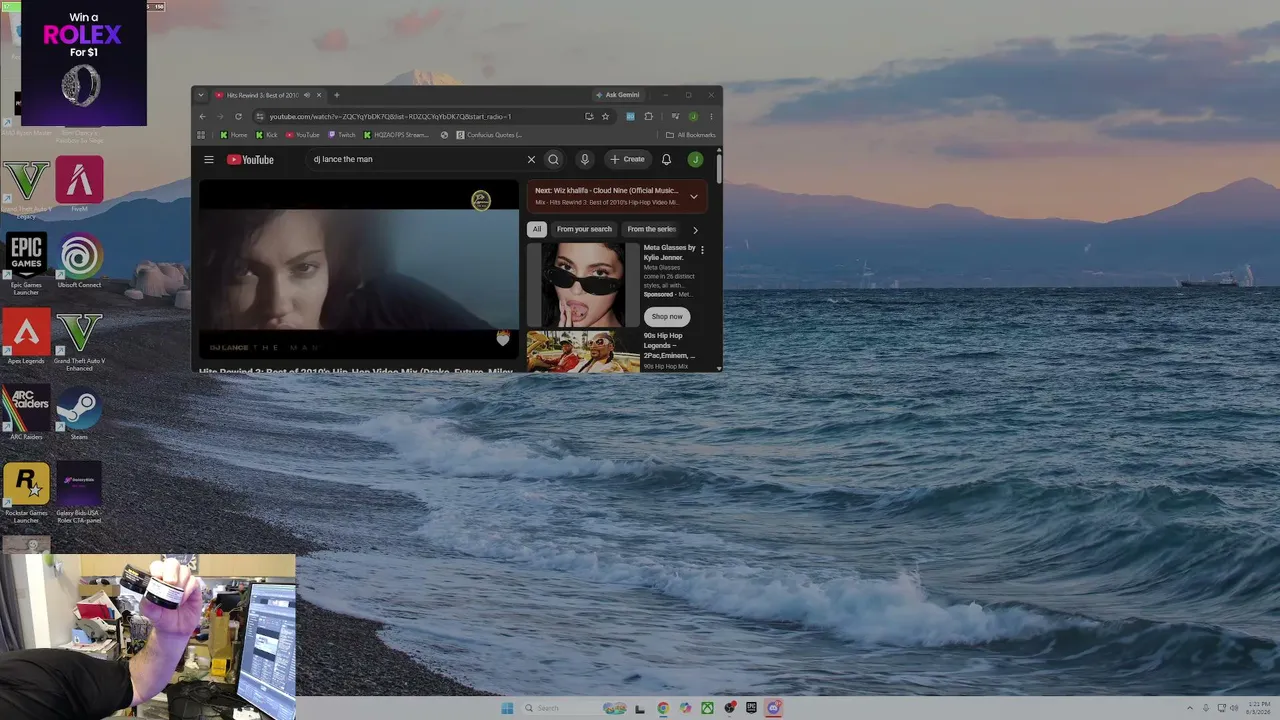Open the YouTube bookmark
Screen dimensions: 1280x720
point(302,135)
